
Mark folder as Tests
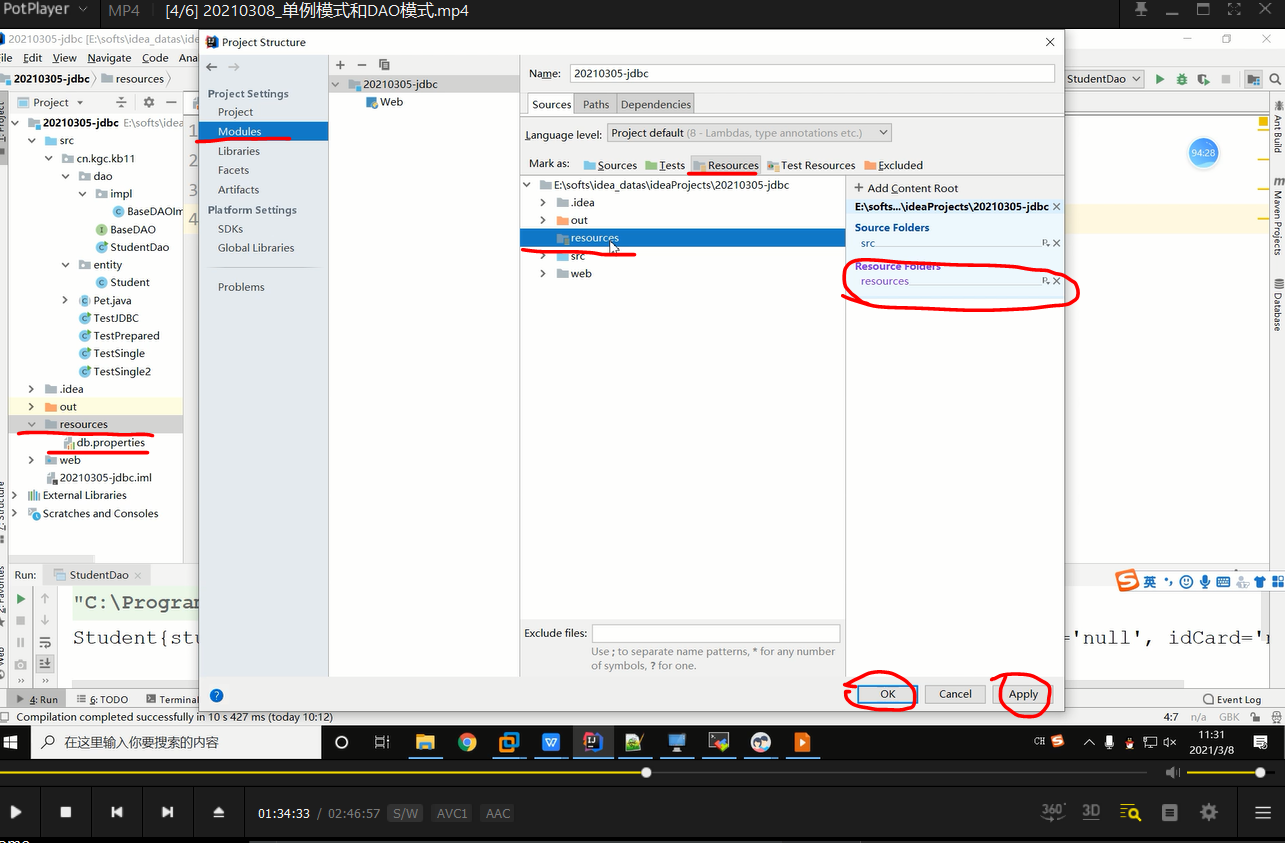pyautogui.click(x=665, y=165)
